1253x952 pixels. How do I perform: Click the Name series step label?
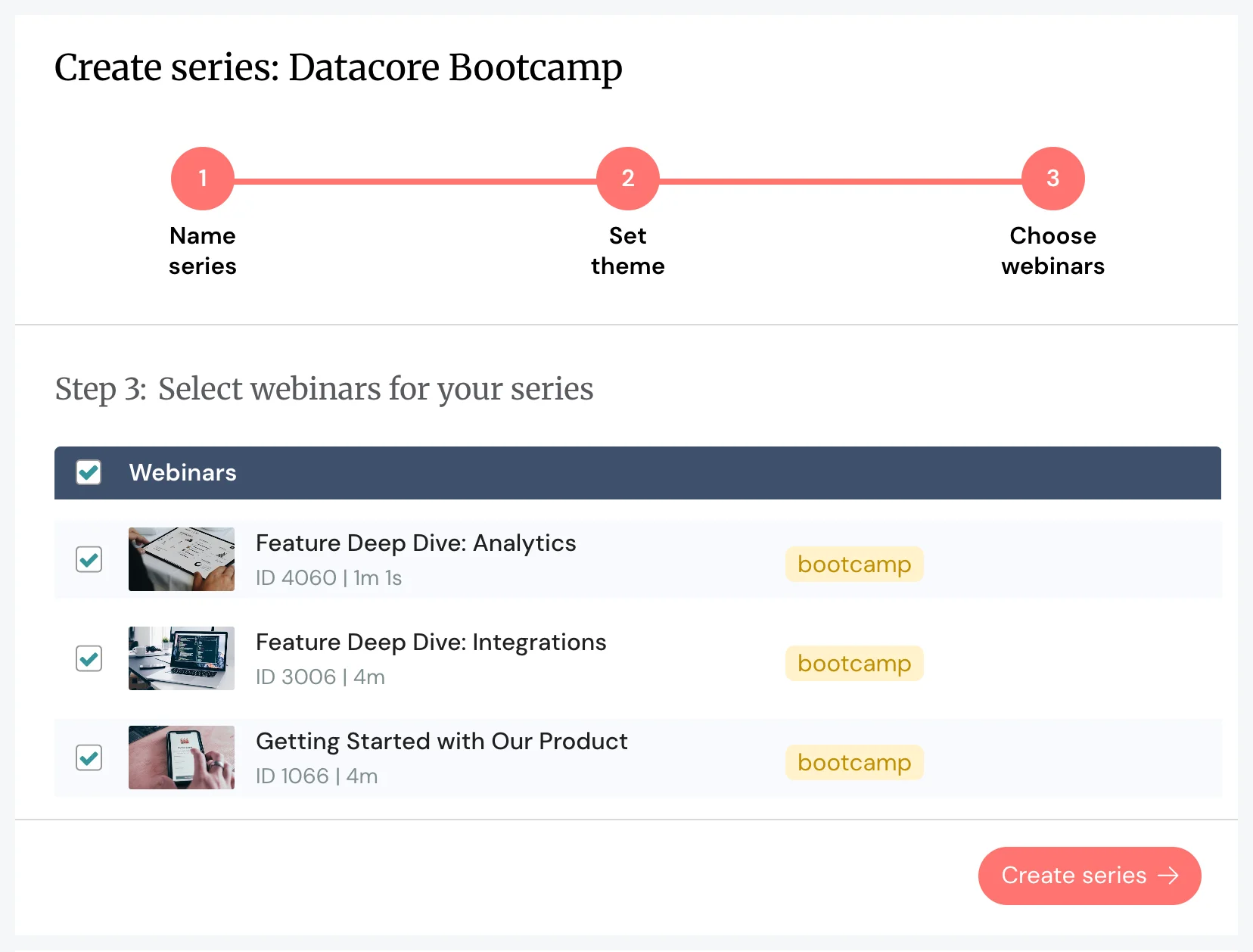pyautogui.click(x=202, y=250)
